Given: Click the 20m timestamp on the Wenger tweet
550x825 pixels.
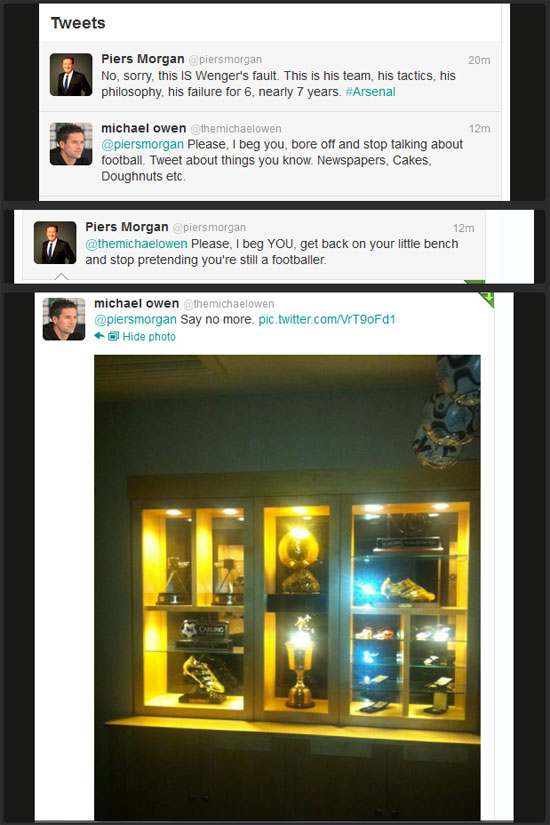Looking at the screenshot, I should tap(479, 60).
